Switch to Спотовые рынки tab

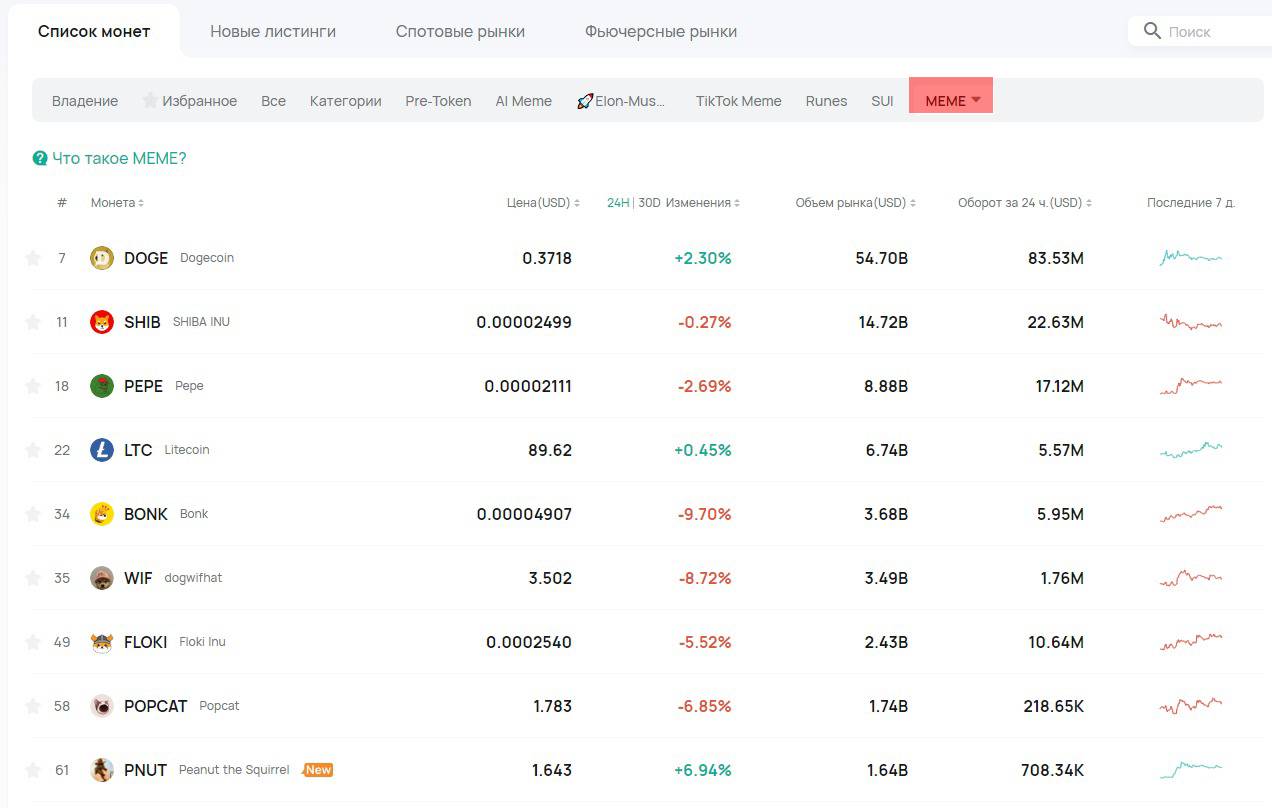(x=460, y=31)
